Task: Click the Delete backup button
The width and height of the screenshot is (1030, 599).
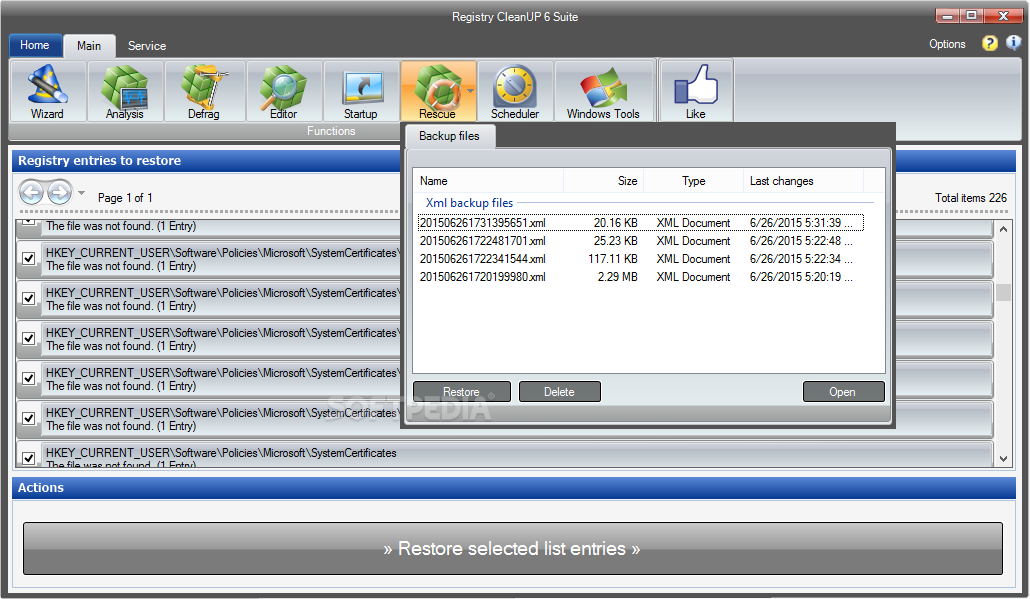Action: point(559,391)
